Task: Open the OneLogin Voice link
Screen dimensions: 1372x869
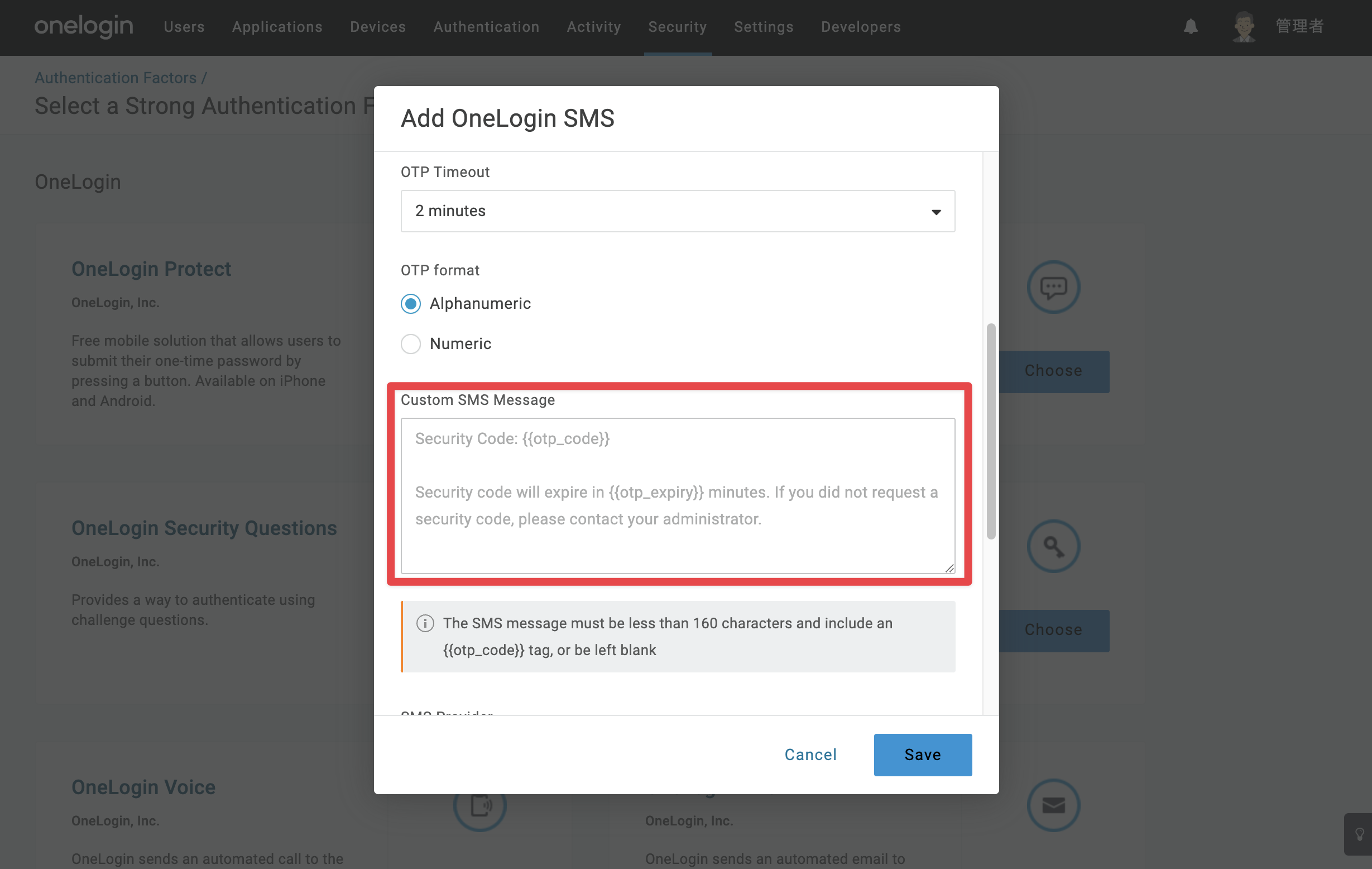Action: pyautogui.click(x=143, y=787)
